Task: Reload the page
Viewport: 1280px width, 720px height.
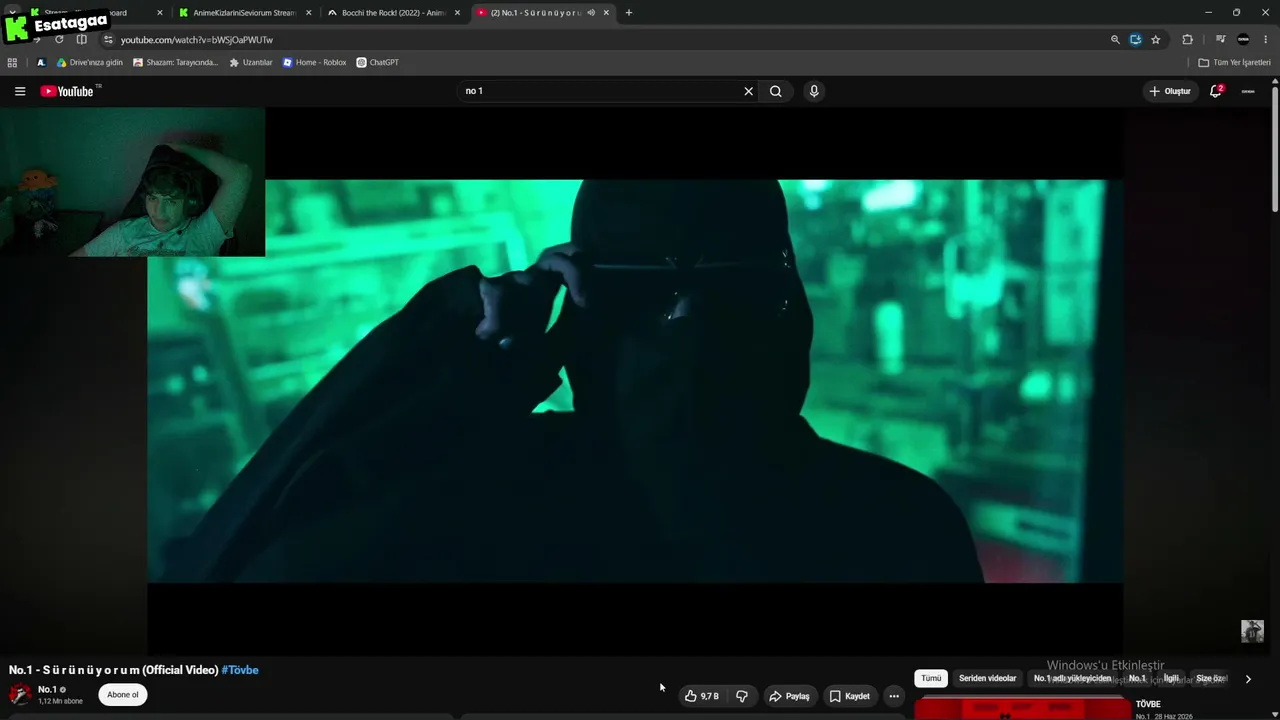Action: tap(59, 40)
